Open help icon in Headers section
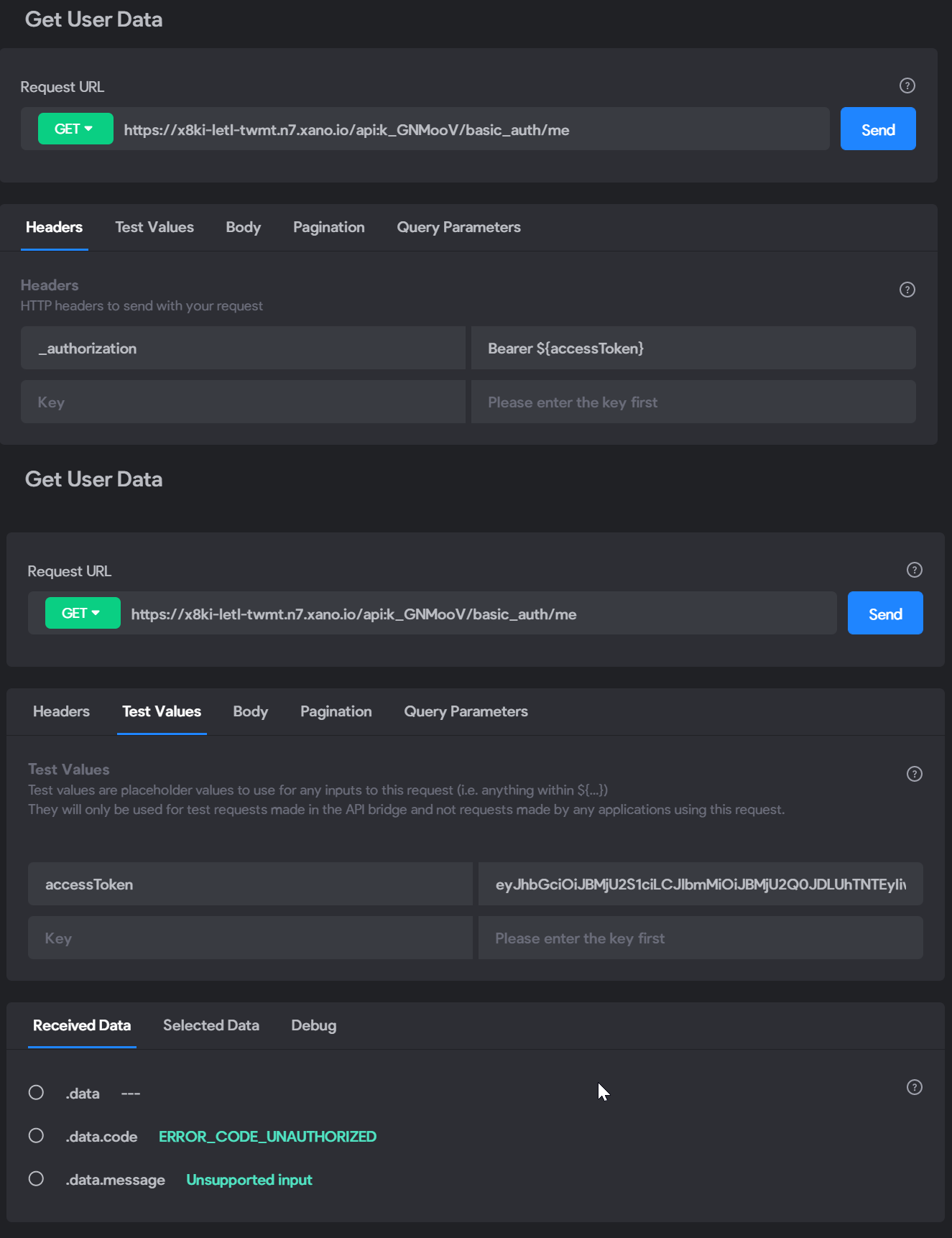 point(907,290)
